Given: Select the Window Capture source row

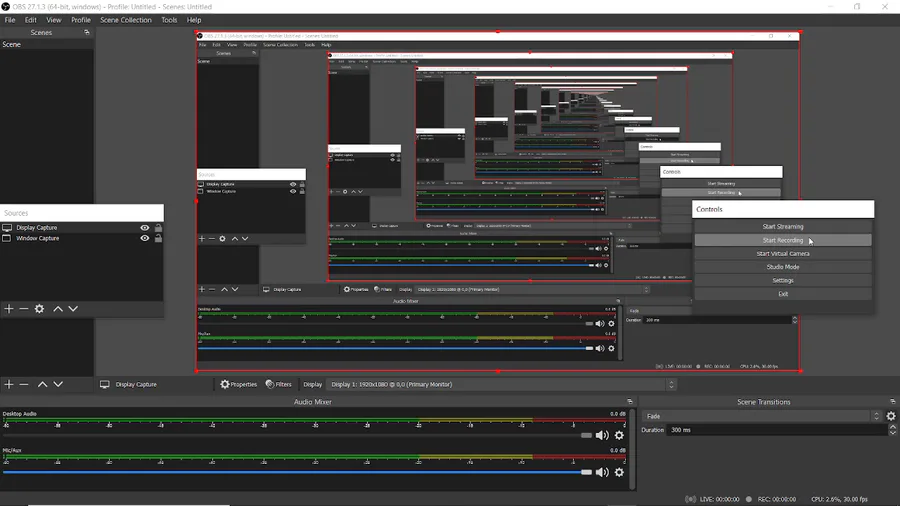Looking at the screenshot, I should tap(82, 238).
